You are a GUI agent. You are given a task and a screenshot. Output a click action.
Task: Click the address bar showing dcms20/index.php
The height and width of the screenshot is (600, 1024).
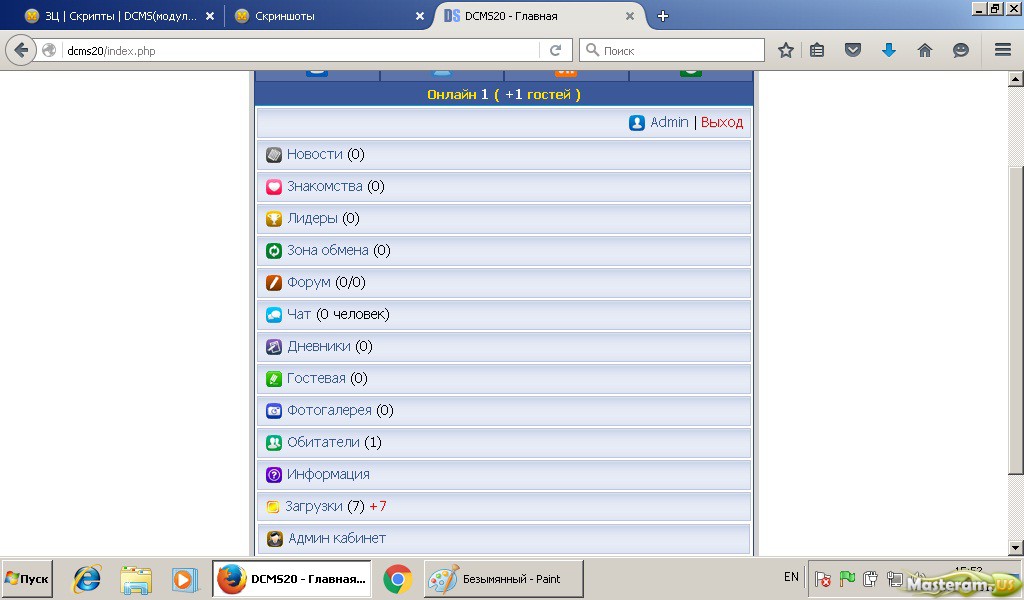[x=300, y=50]
